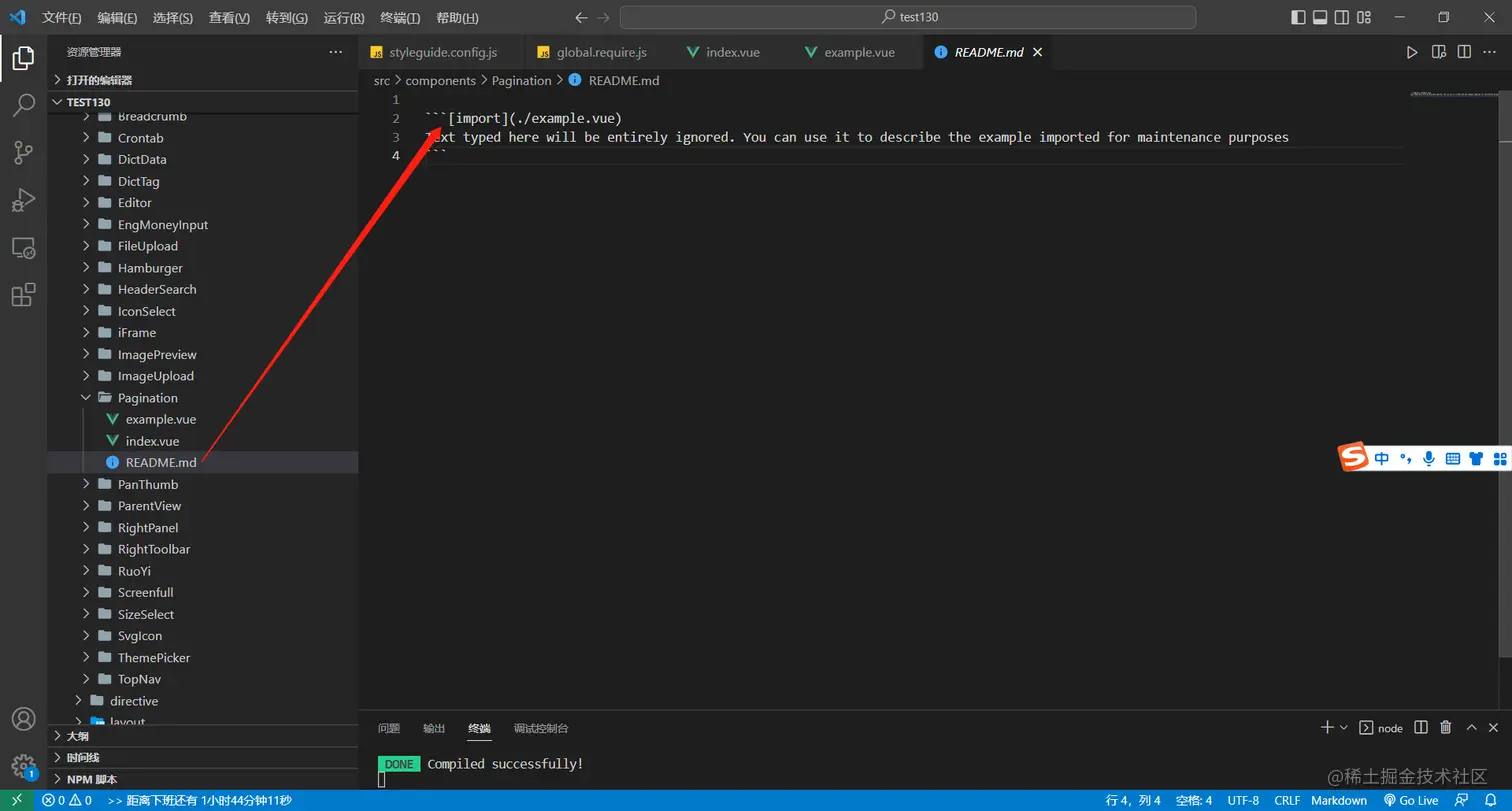Viewport: 1512px width, 811px height.
Task: Open the Source Control view
Action: [23, 152]
